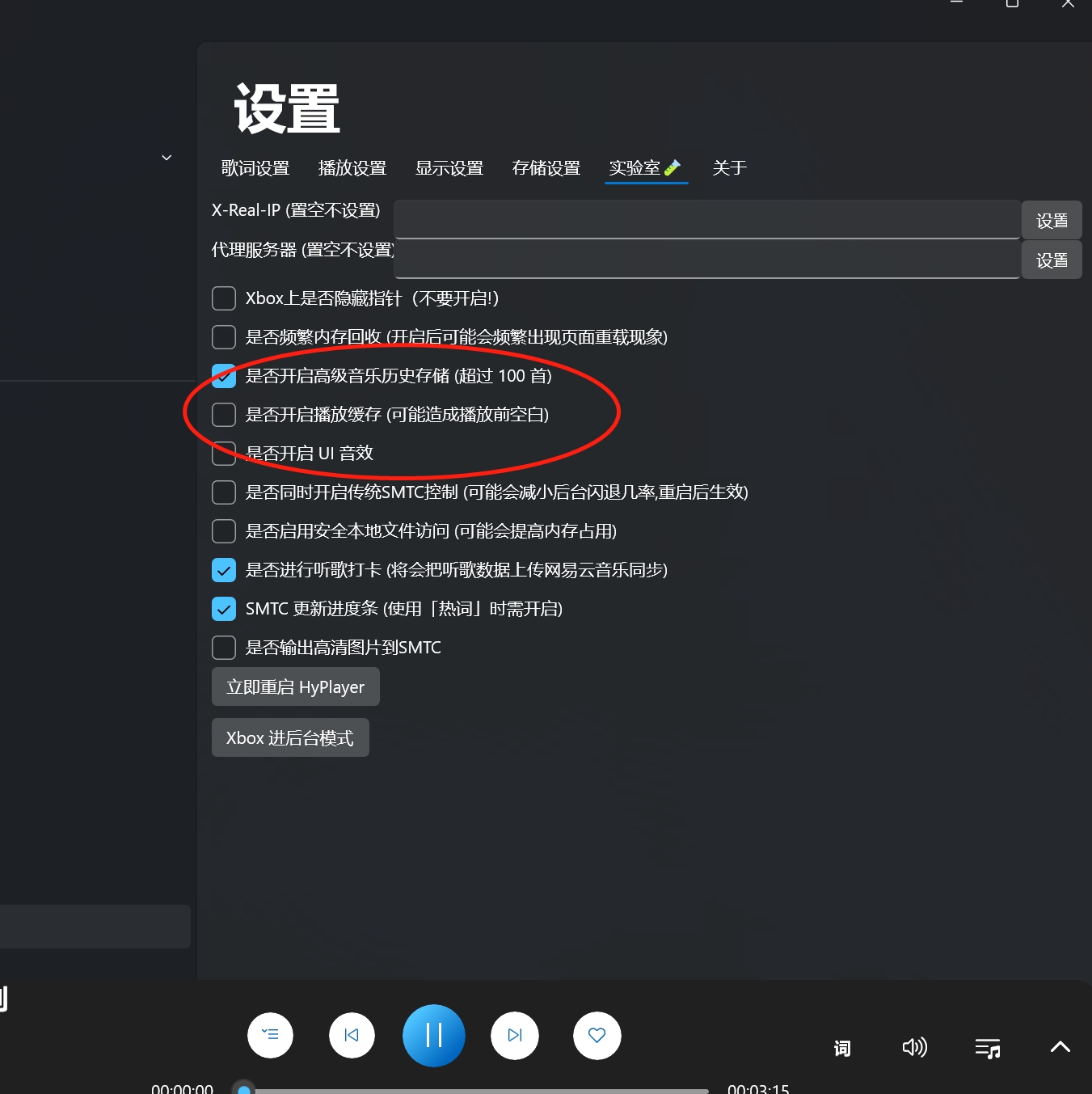Viewport: 1092px width, 1094px height.
Task: Disable 是否进行听歌打卡 checkbox
Action: pyautogui.click(x=223, y=570)
